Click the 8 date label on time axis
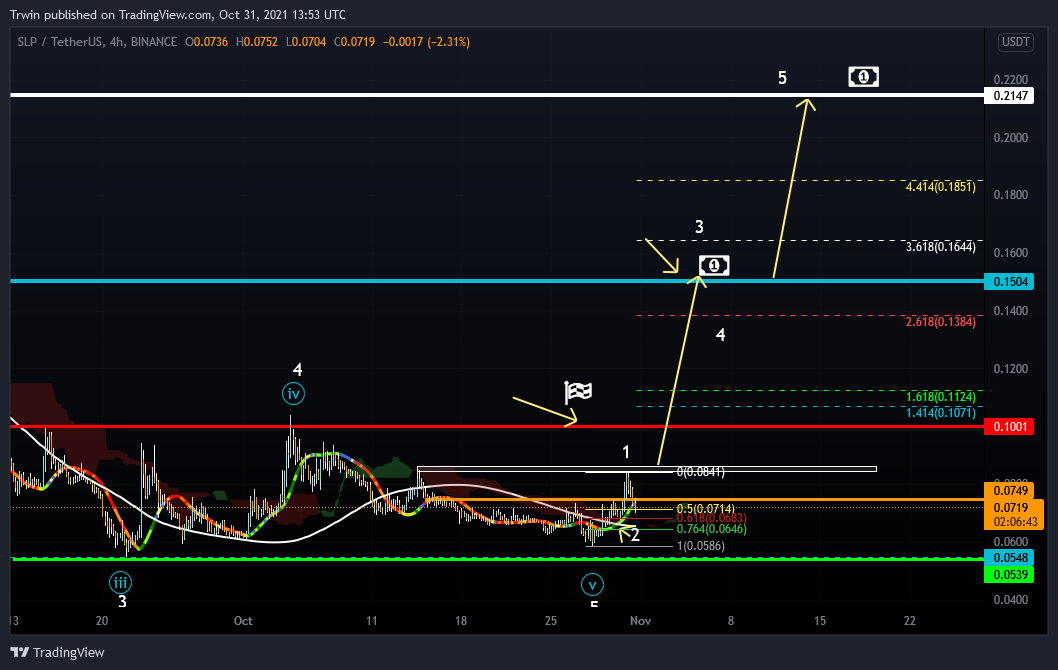1058x670 pixels. 731,621
